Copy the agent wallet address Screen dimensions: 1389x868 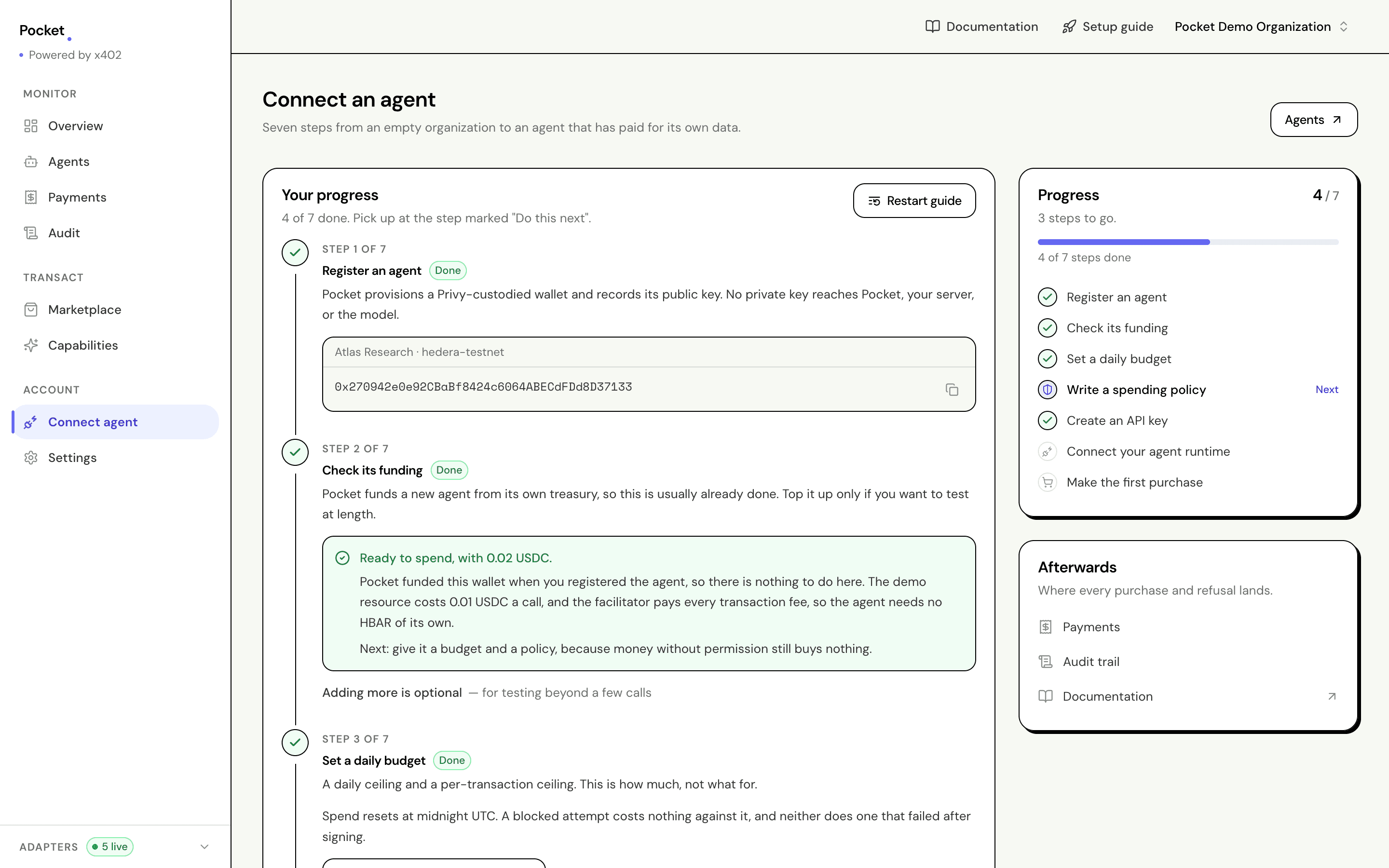[x=952, y=390]
